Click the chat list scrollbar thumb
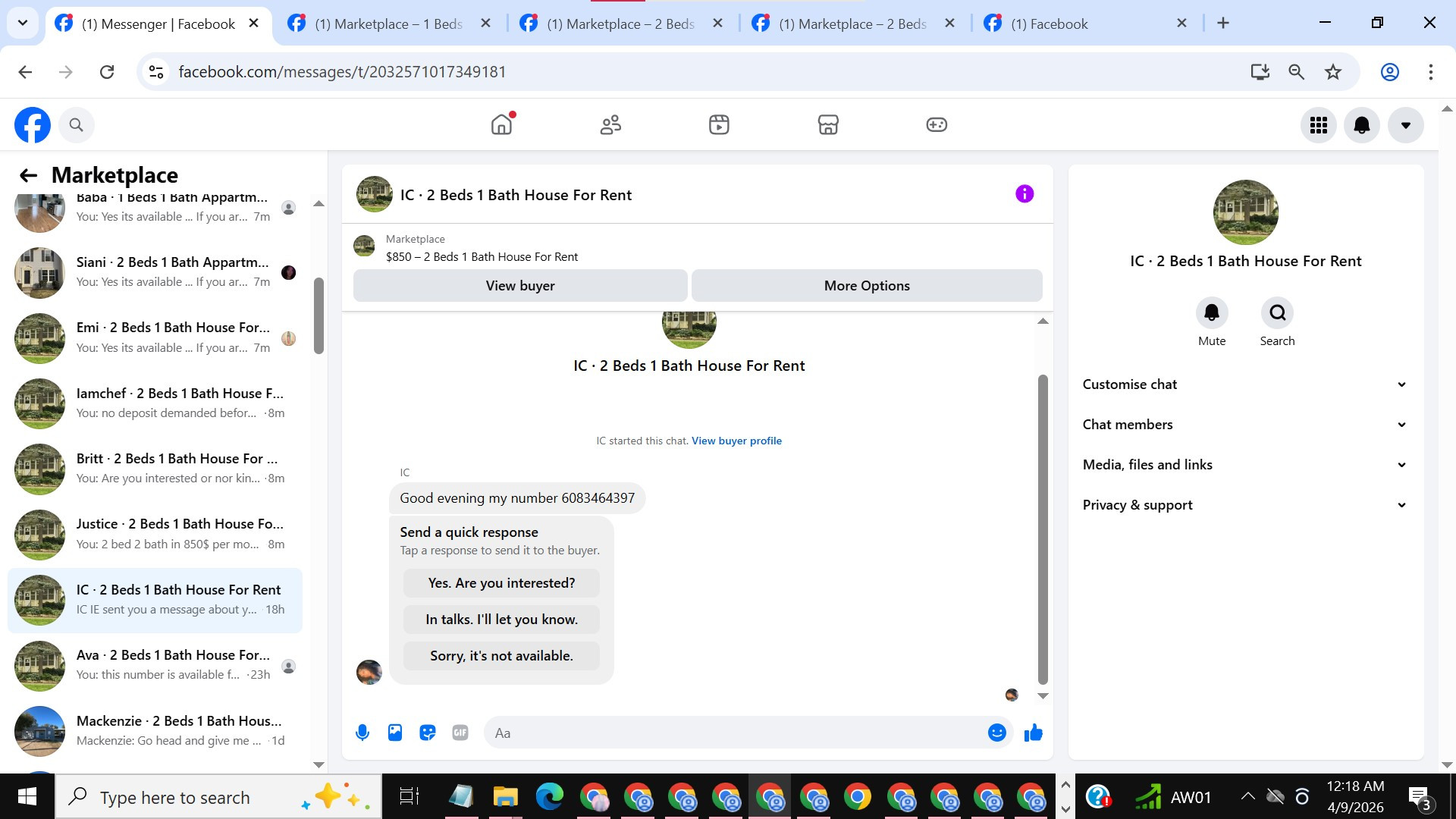 pos(318,315)
